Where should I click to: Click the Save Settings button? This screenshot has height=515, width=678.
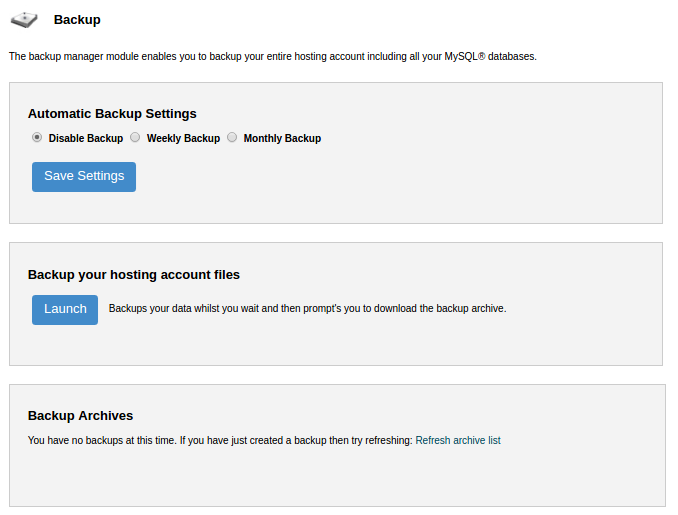point(84,177)
